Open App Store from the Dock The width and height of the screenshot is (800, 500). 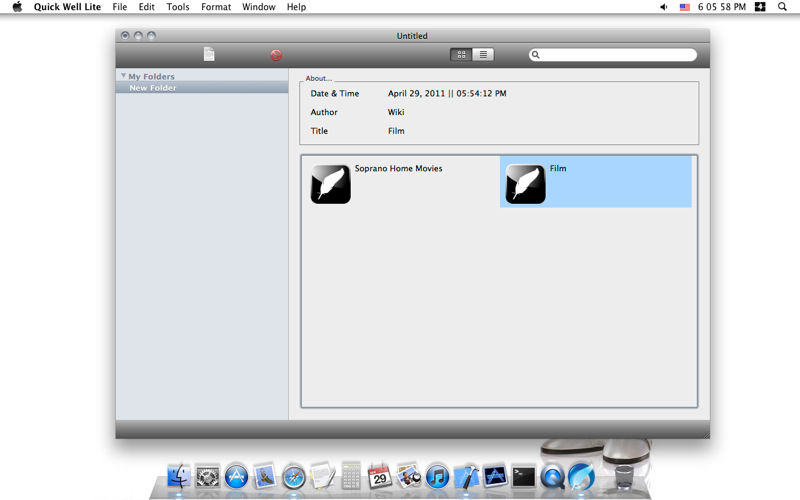click(236, 477)
